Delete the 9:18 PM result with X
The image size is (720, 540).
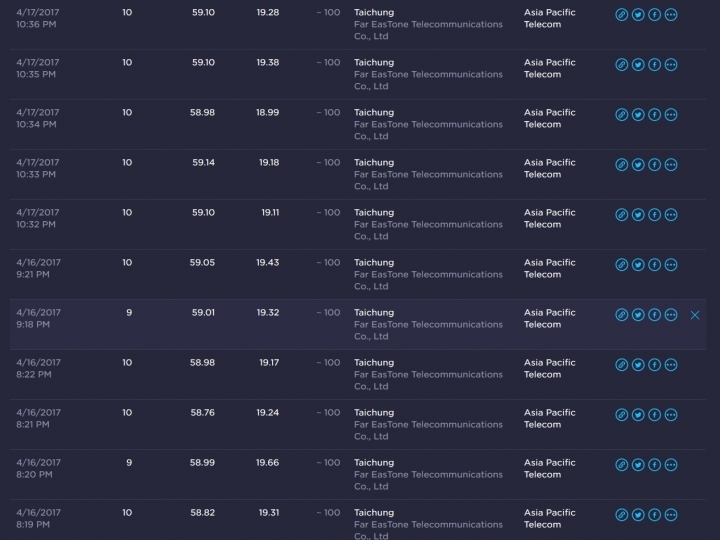695,315
